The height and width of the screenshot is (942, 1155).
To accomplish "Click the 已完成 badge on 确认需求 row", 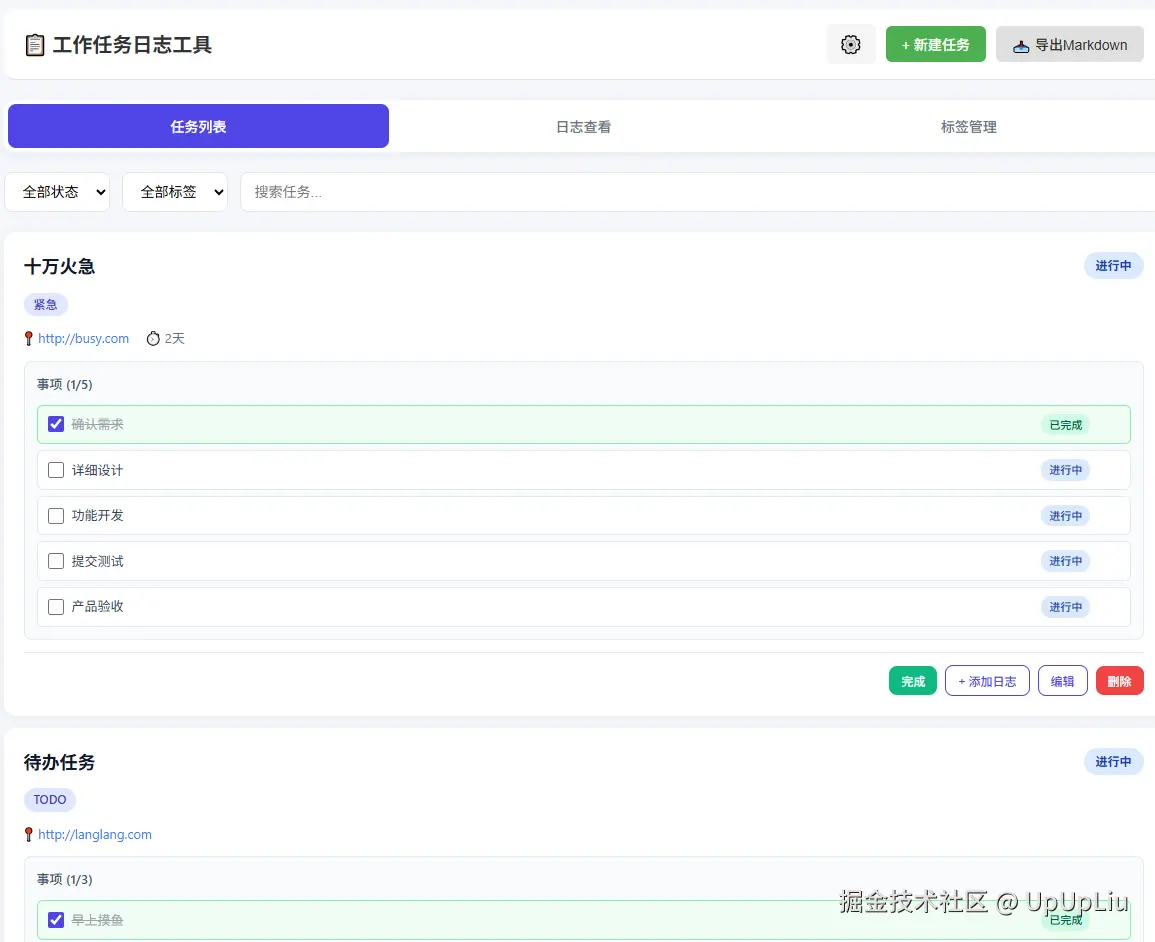I will tap(1065, 424).
